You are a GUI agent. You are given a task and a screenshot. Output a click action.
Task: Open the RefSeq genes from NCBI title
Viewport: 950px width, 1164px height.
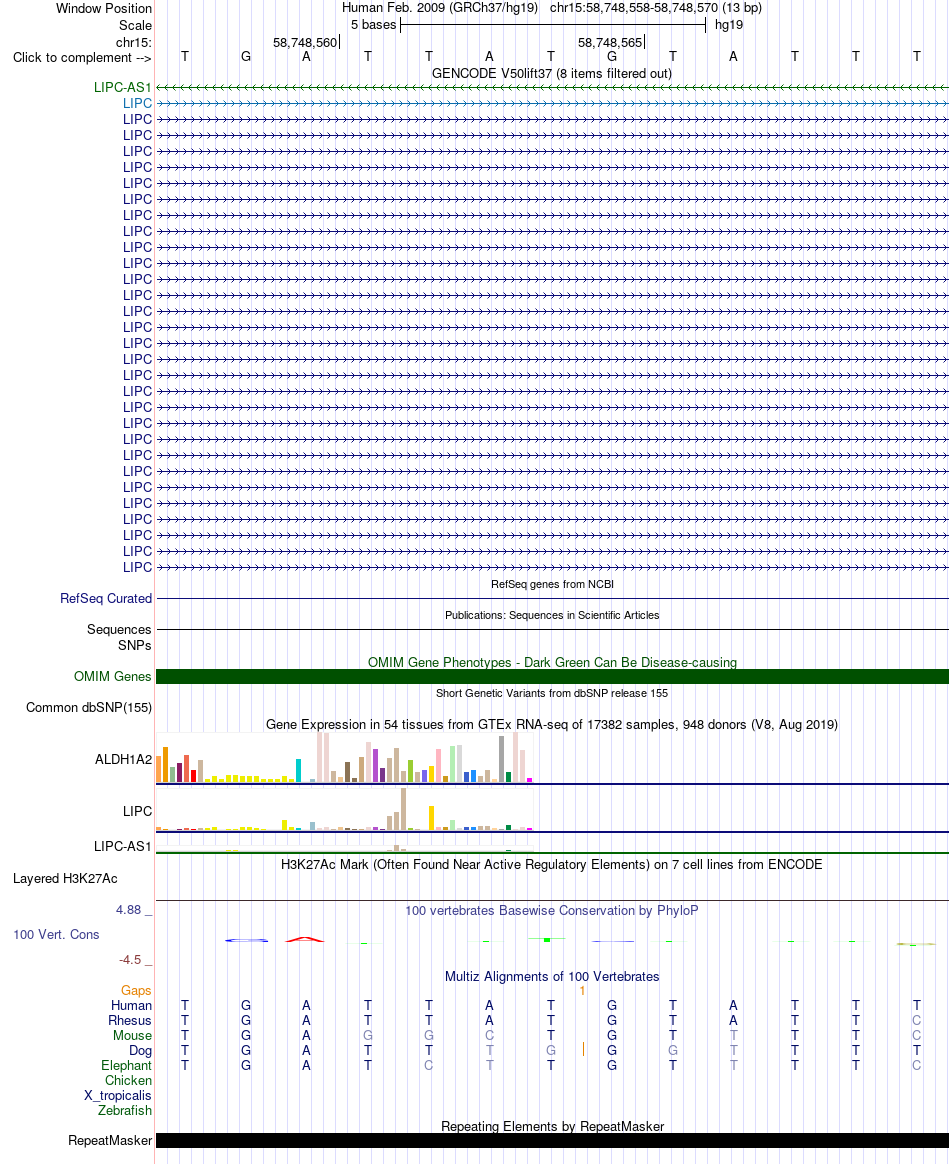click(x=552, y=584)
